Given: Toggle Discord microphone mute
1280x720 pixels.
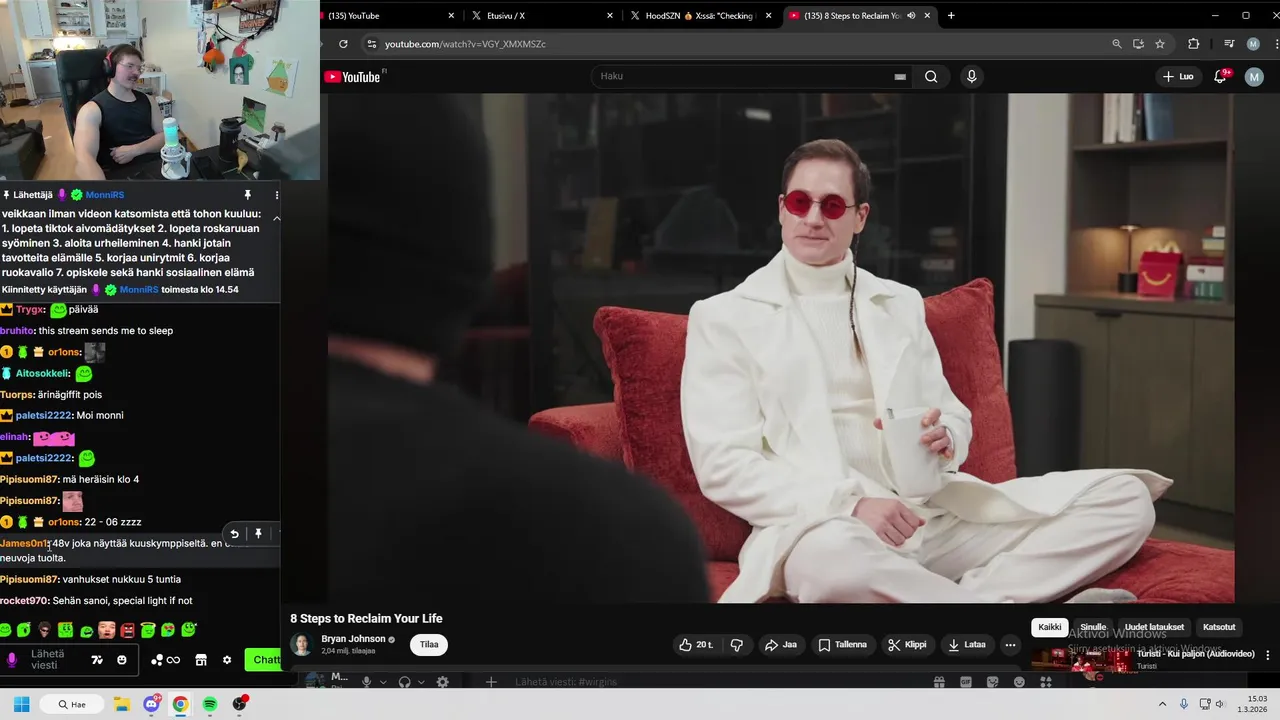Looking at the screenshot, I should tap(366, 682).
